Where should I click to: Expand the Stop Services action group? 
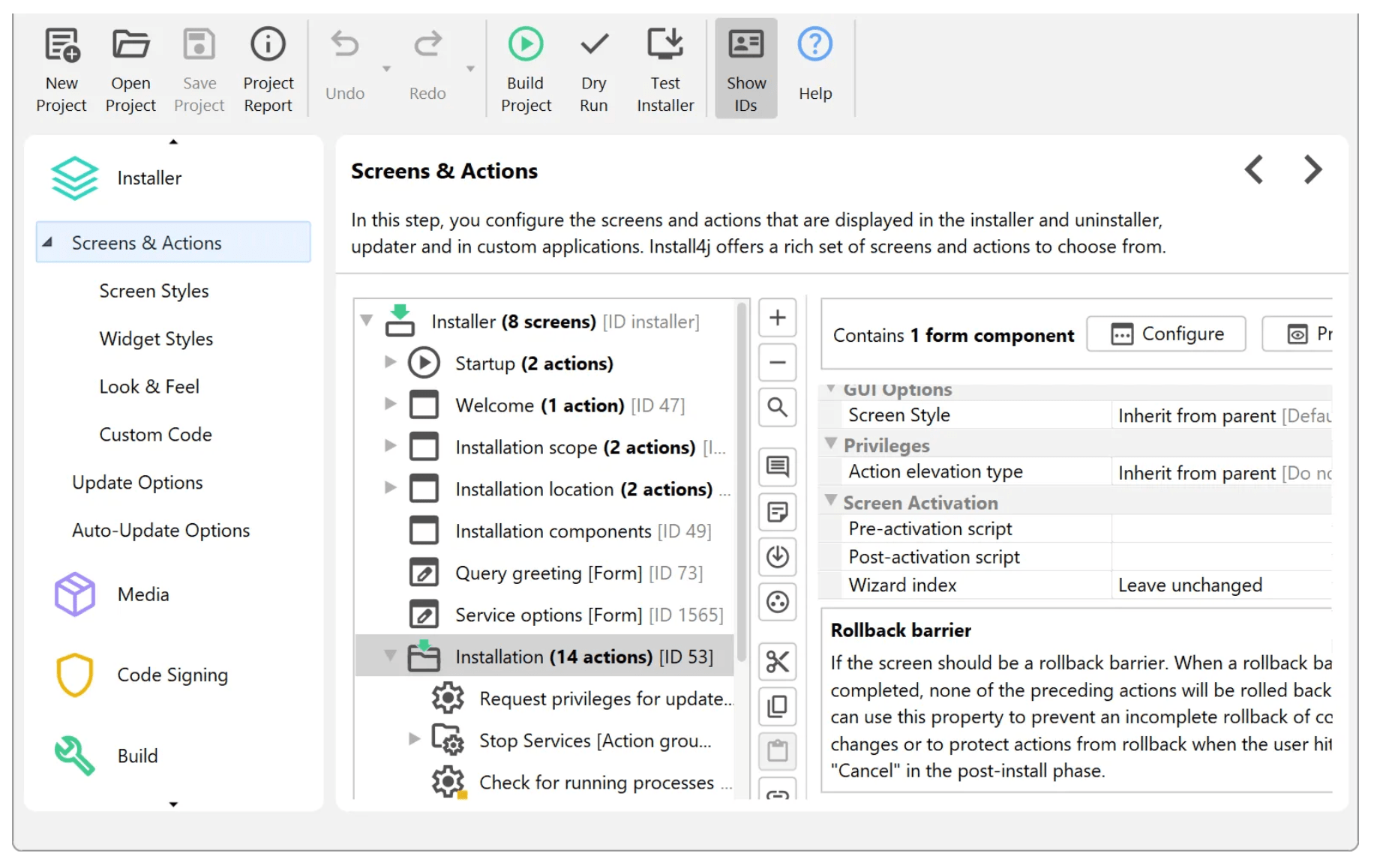pyautogui.click(x=414, y=740)
